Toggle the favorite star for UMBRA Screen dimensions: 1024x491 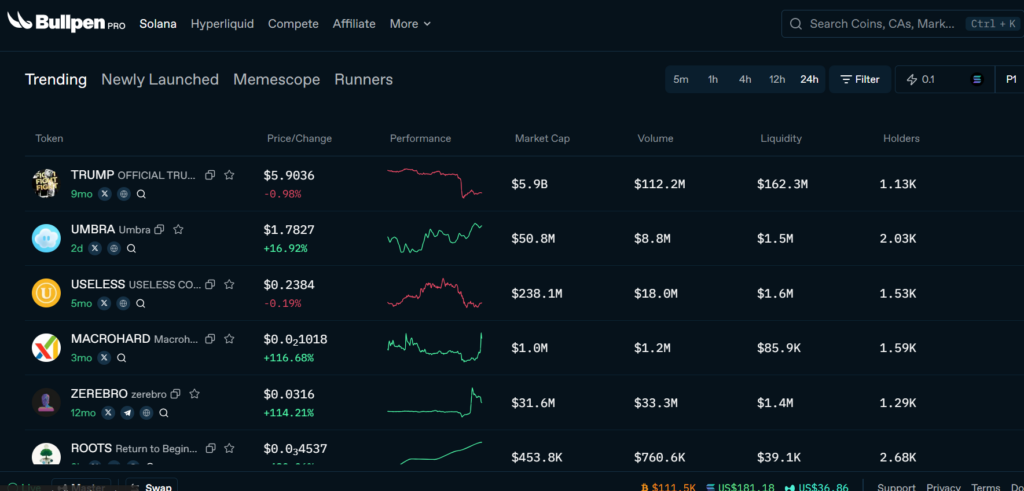pos(178,230)
